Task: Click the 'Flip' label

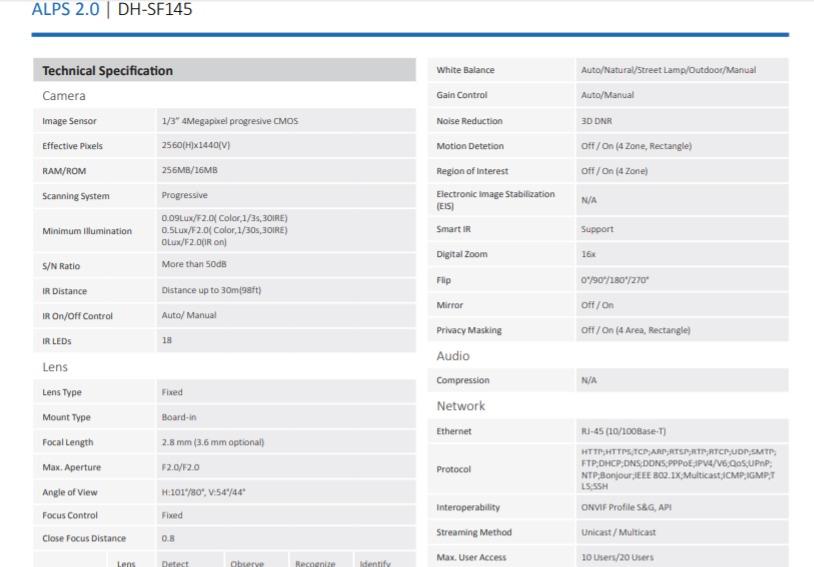Action: tap(444, 280)
